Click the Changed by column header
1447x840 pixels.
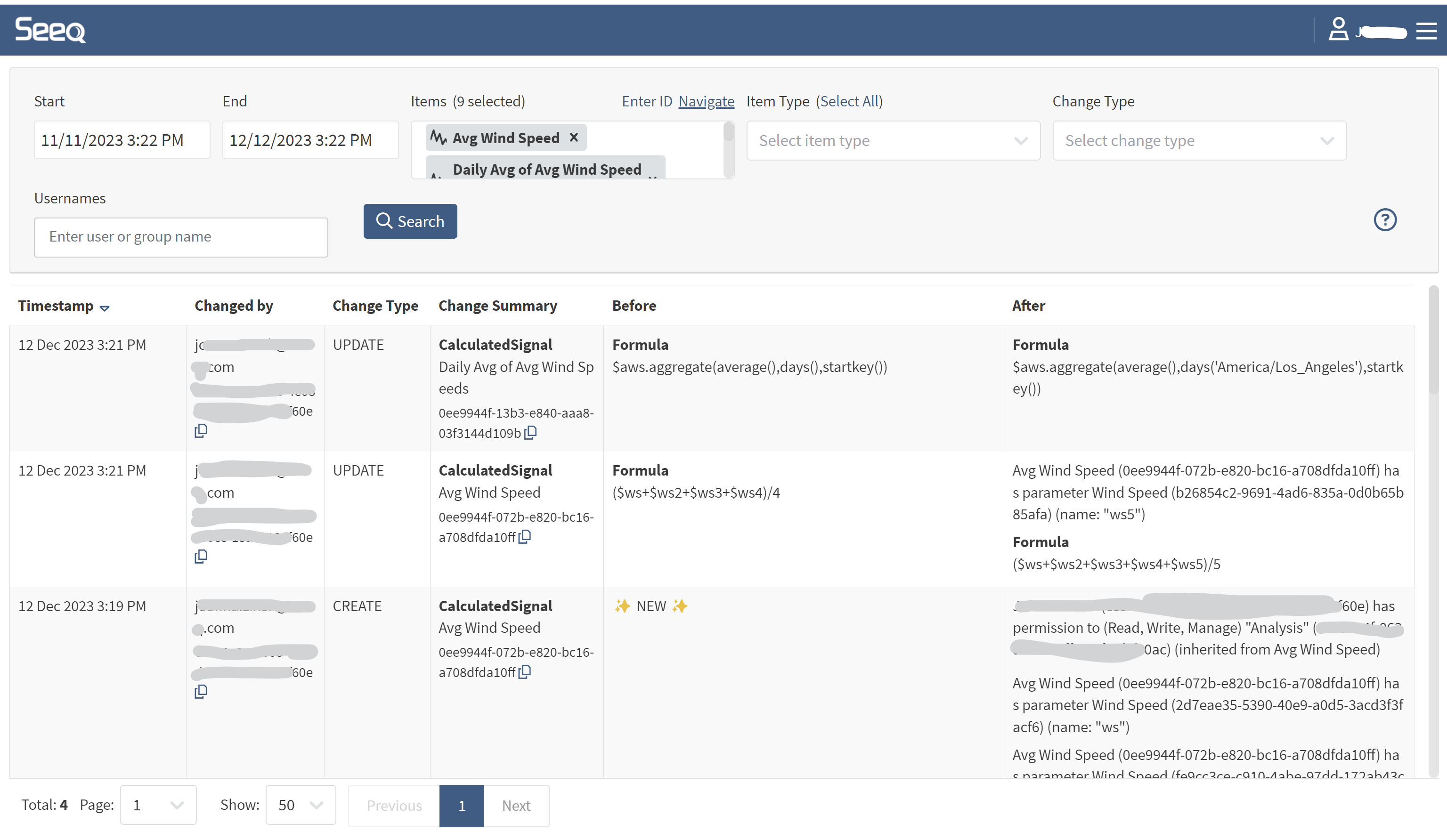234,306
